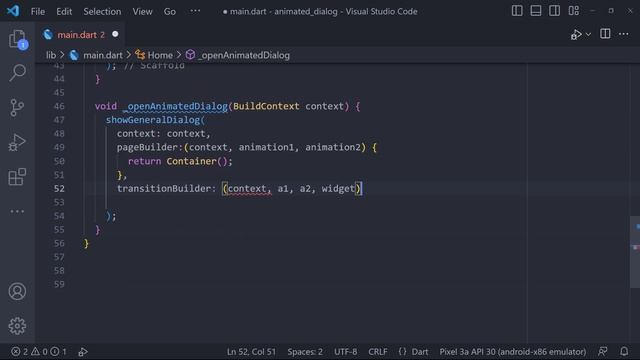Toggle the secondary side bar layout
Image resolution: width=640 pixels, height=360 pixels.
(554, 11)
